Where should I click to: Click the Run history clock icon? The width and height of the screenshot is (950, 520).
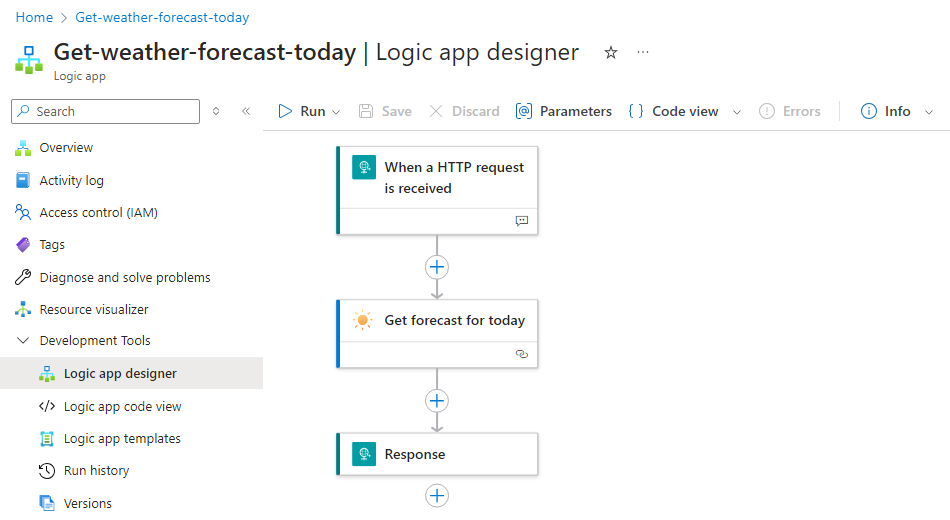click(x=47, y=471)
